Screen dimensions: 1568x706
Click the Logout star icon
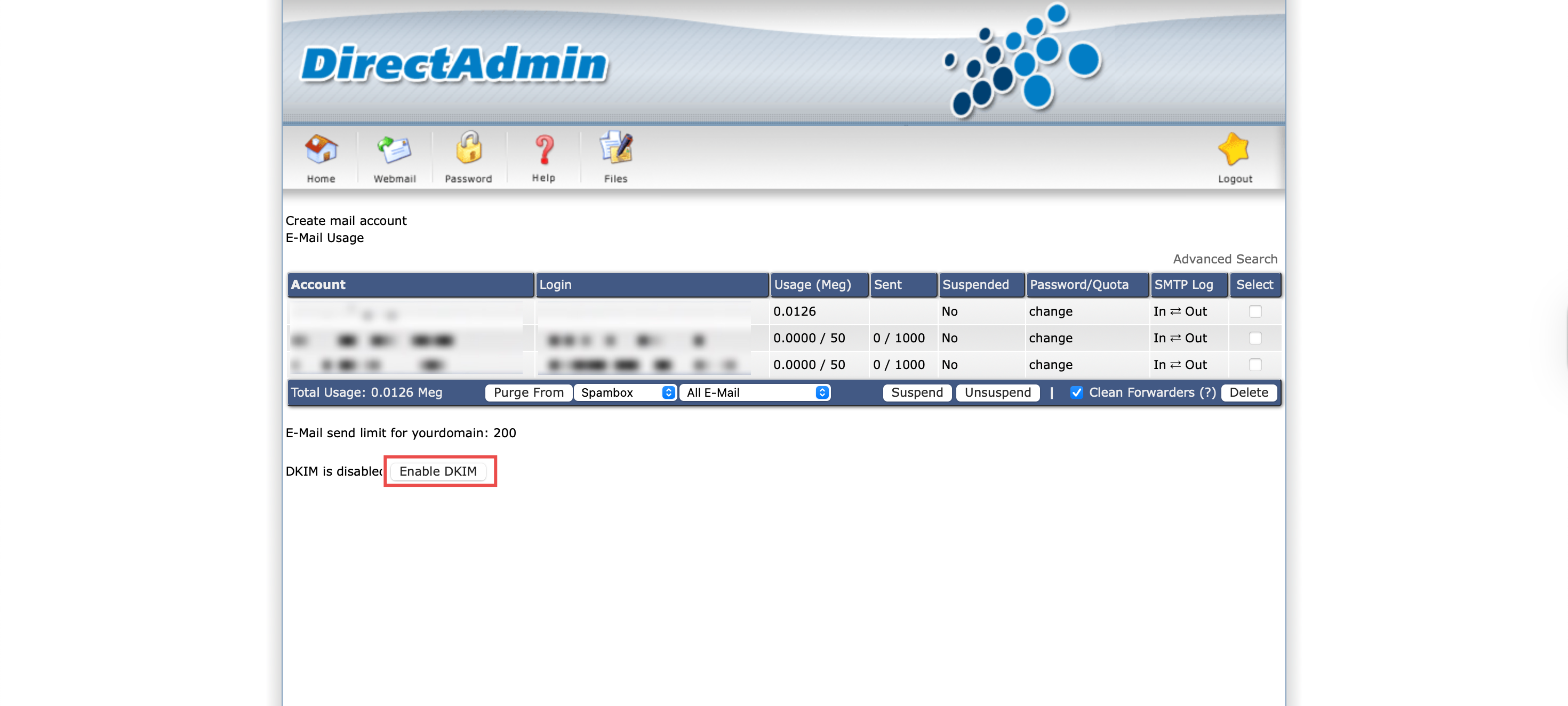[1234, 149]
